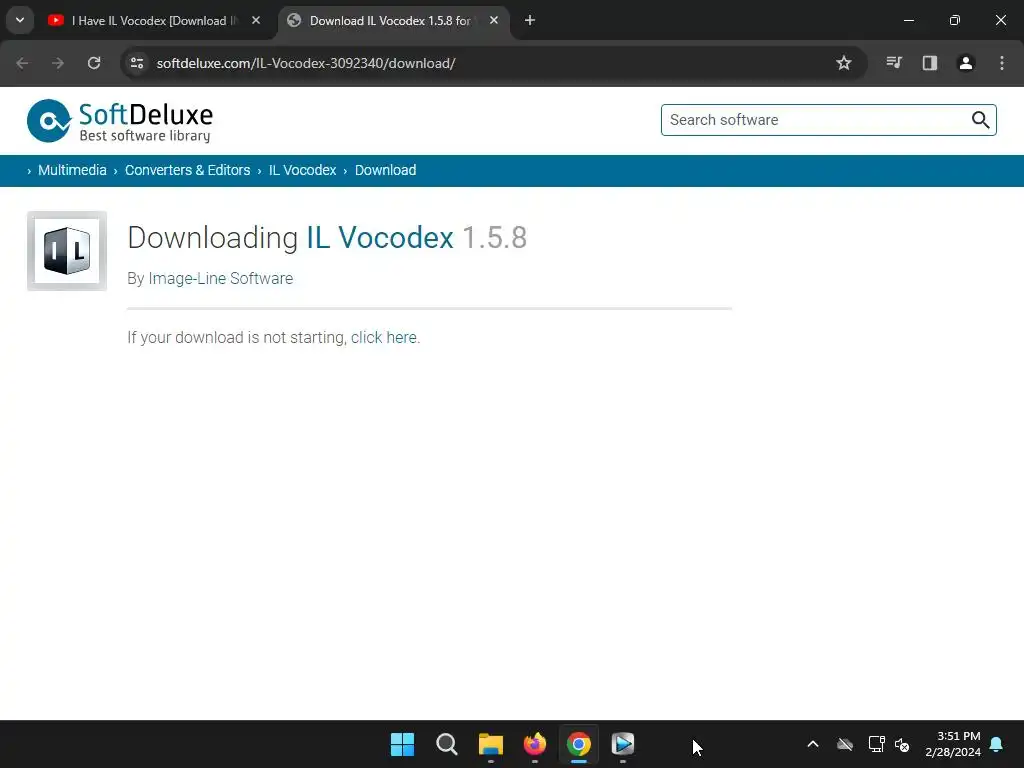The width and height of the screenshot is (1024, 768).
Task: Open Chrome from the taskbar
Action: 579,744
